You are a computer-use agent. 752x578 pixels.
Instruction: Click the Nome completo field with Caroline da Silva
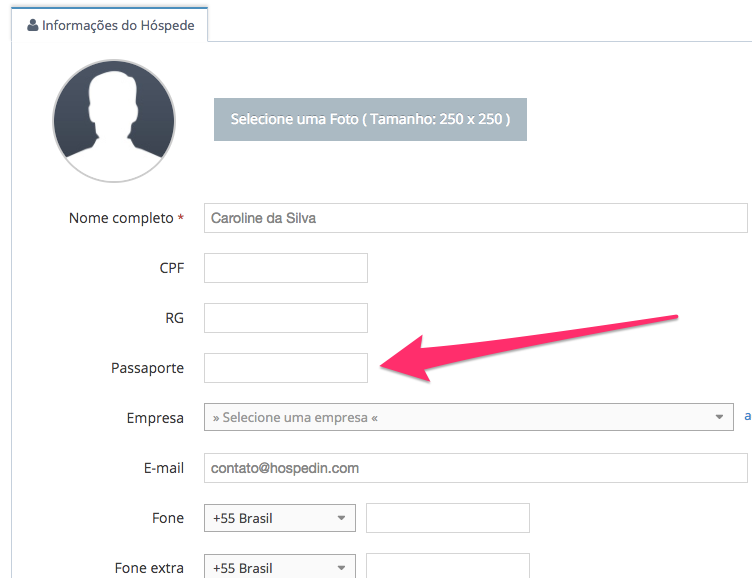click(476, 218)
